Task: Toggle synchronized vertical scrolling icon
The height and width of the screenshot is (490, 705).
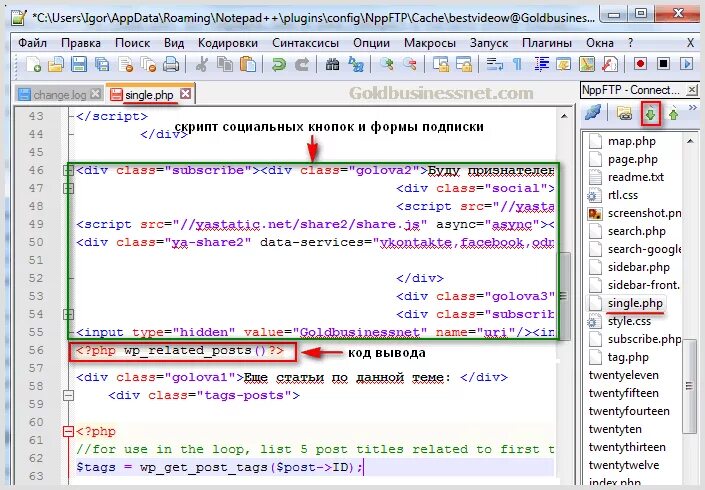Action: click(x=441, y=64)
